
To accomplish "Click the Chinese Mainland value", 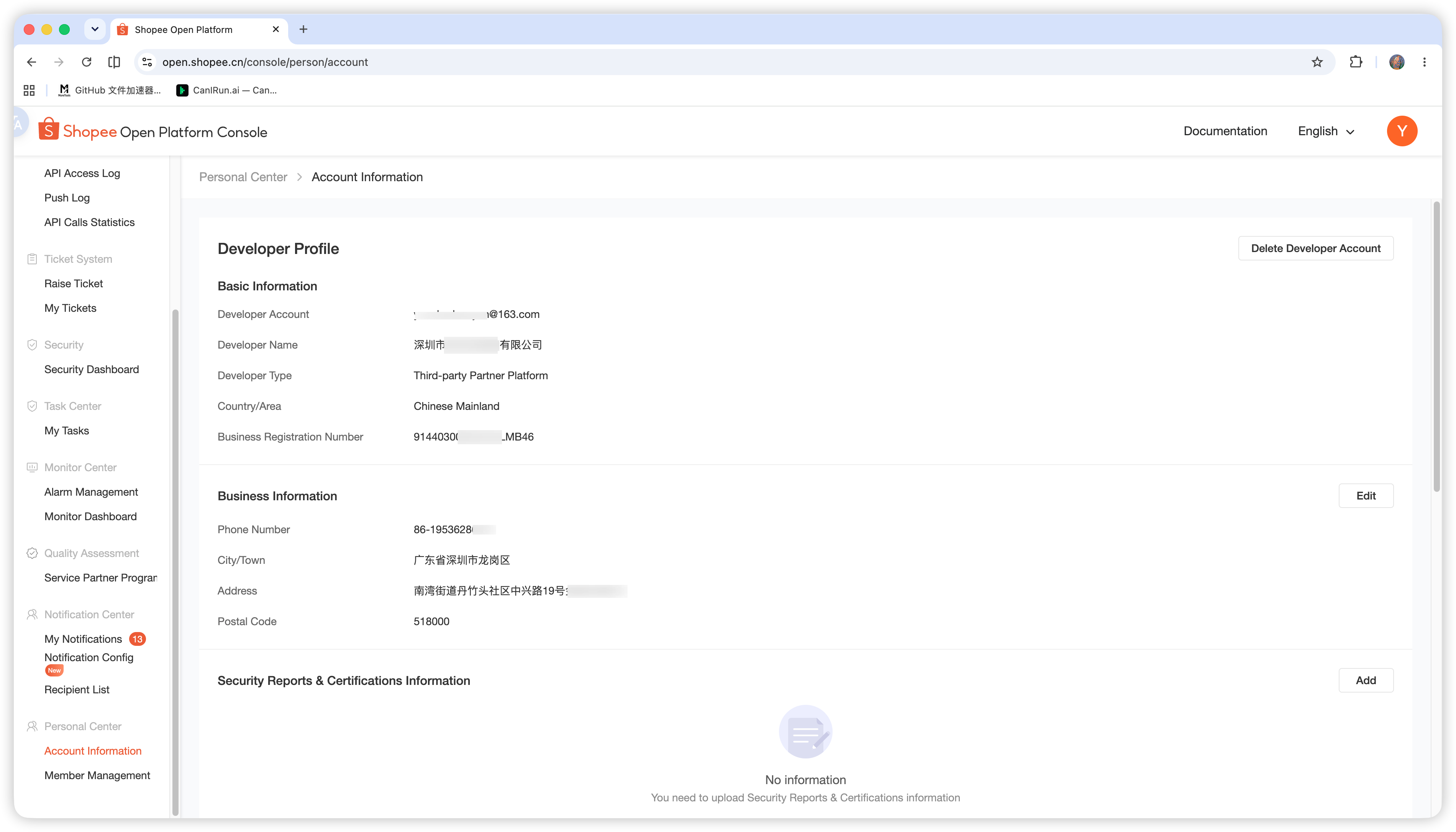I will coord(456,406).
